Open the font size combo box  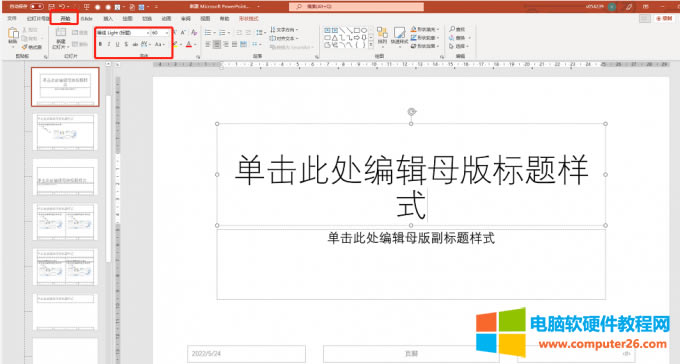pos(160,33)
